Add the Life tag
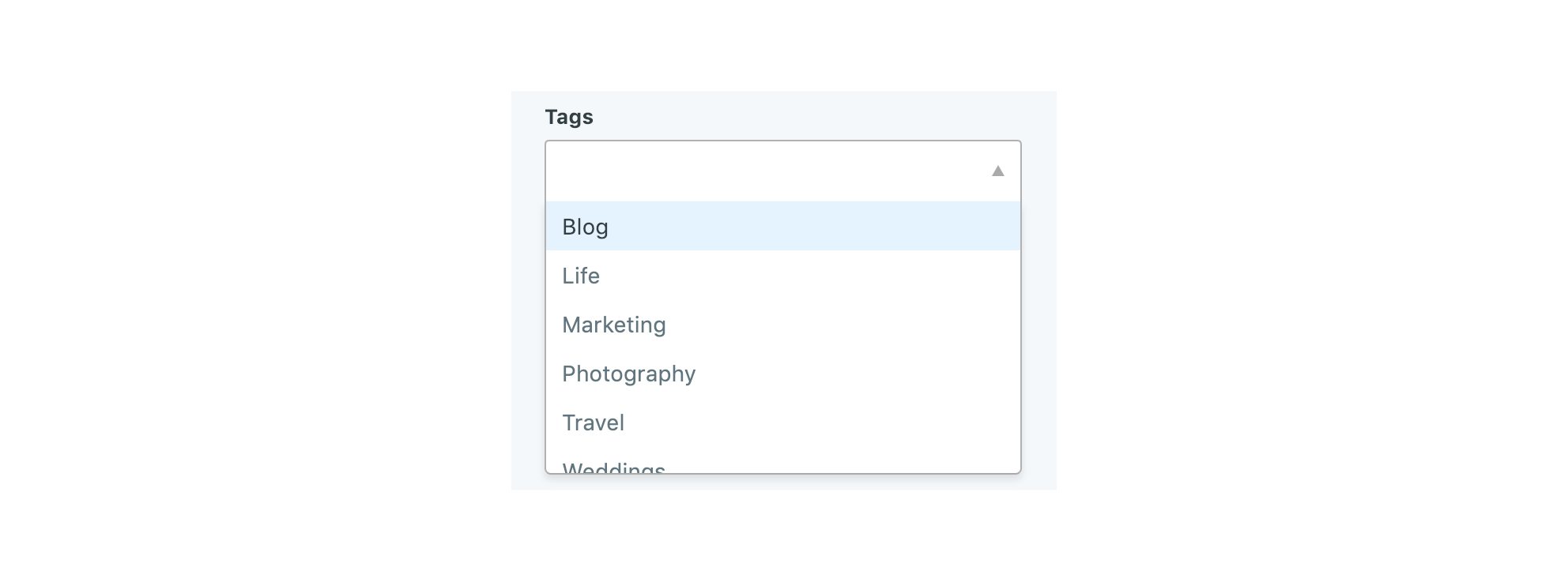 tap(581, 276)
